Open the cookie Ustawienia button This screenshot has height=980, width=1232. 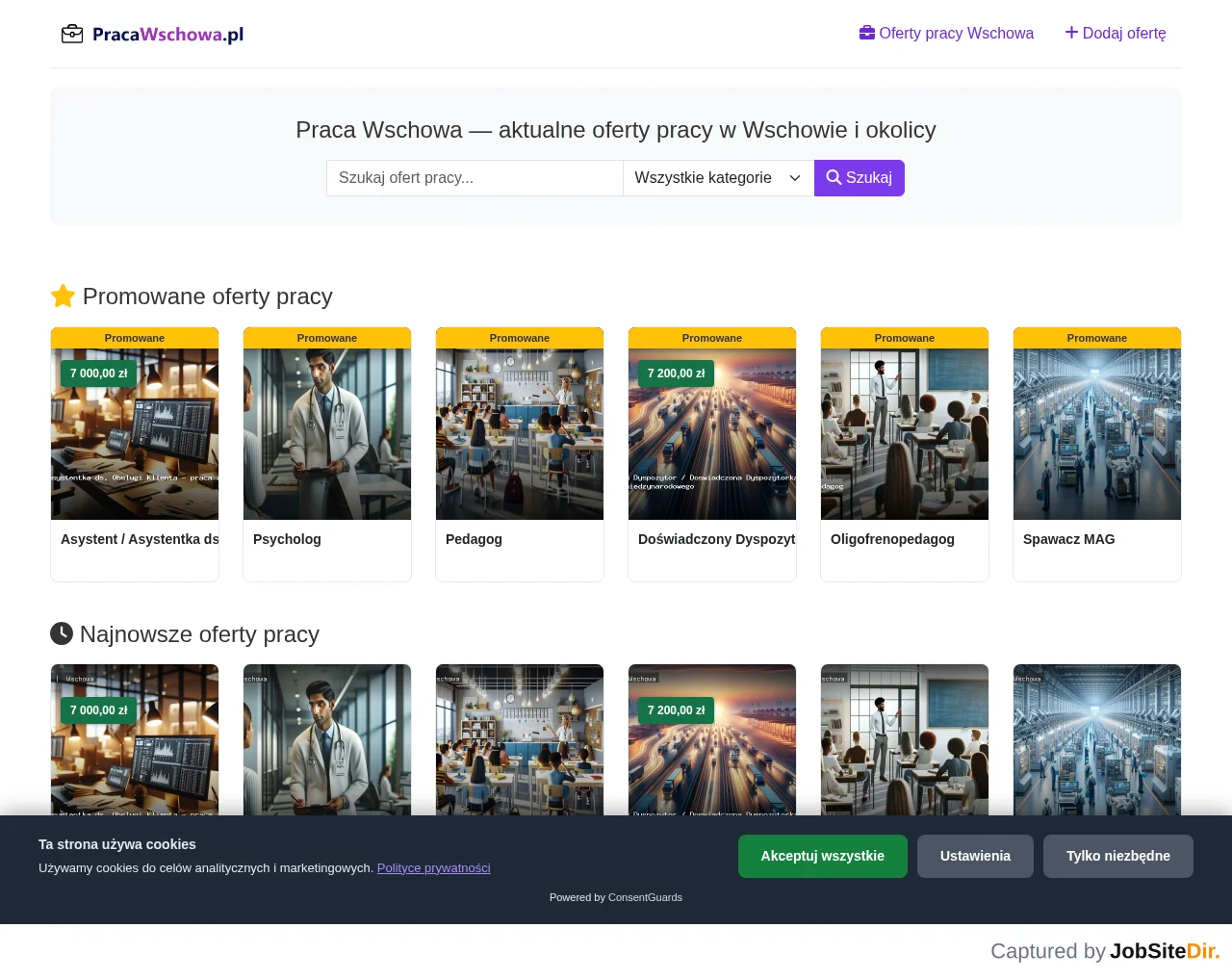pyautogui.click(x=975, y=856)
